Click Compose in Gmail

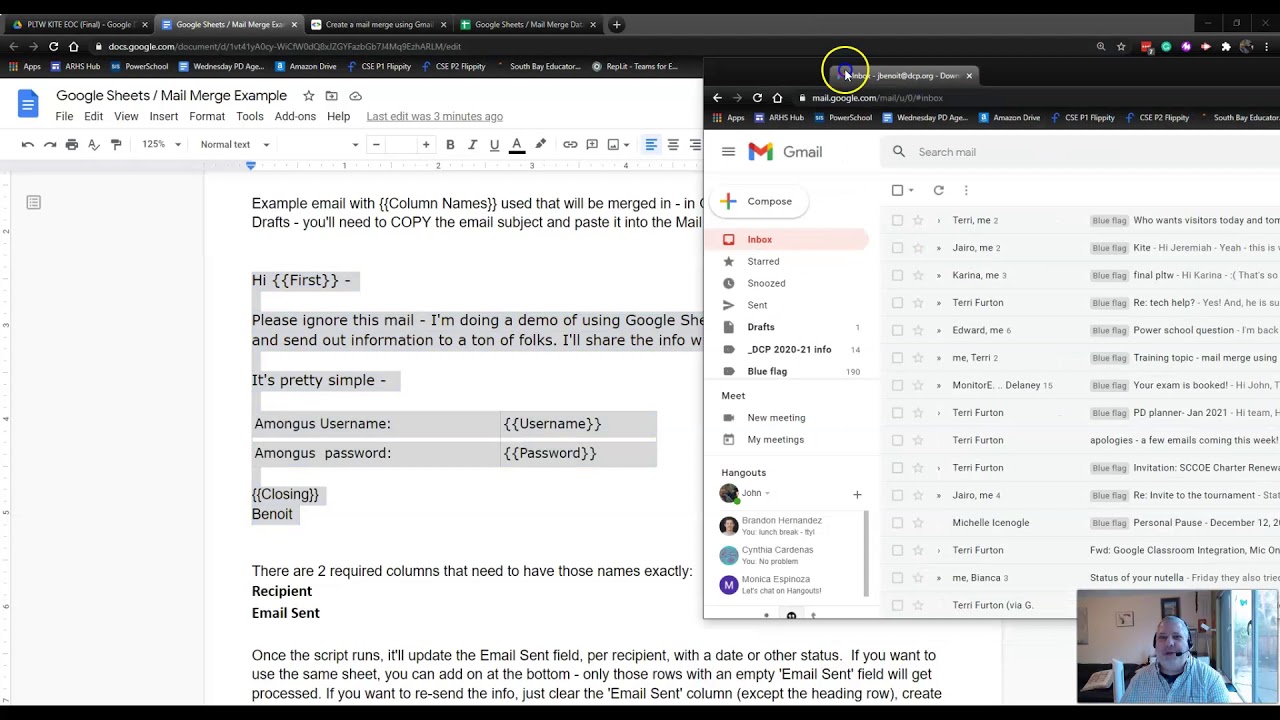(758, 201)
